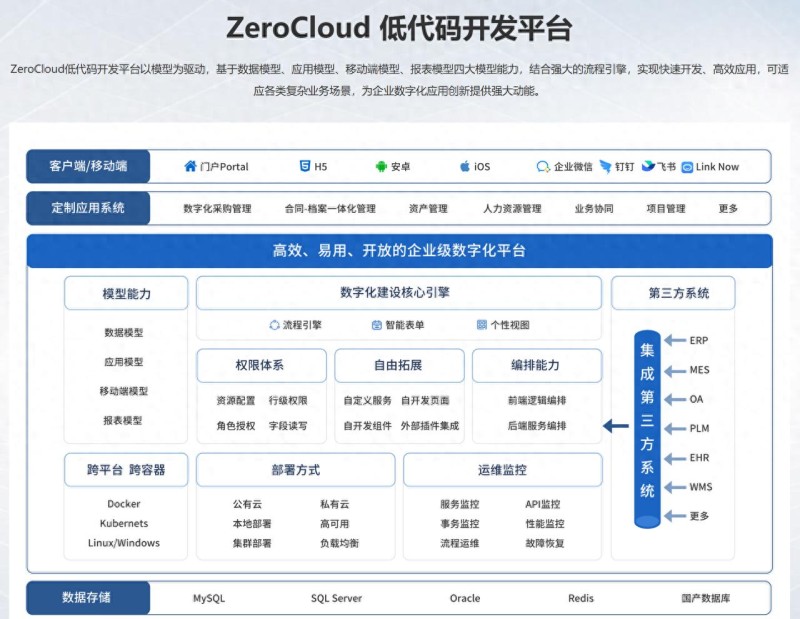Click 业务协同 text

594,209
